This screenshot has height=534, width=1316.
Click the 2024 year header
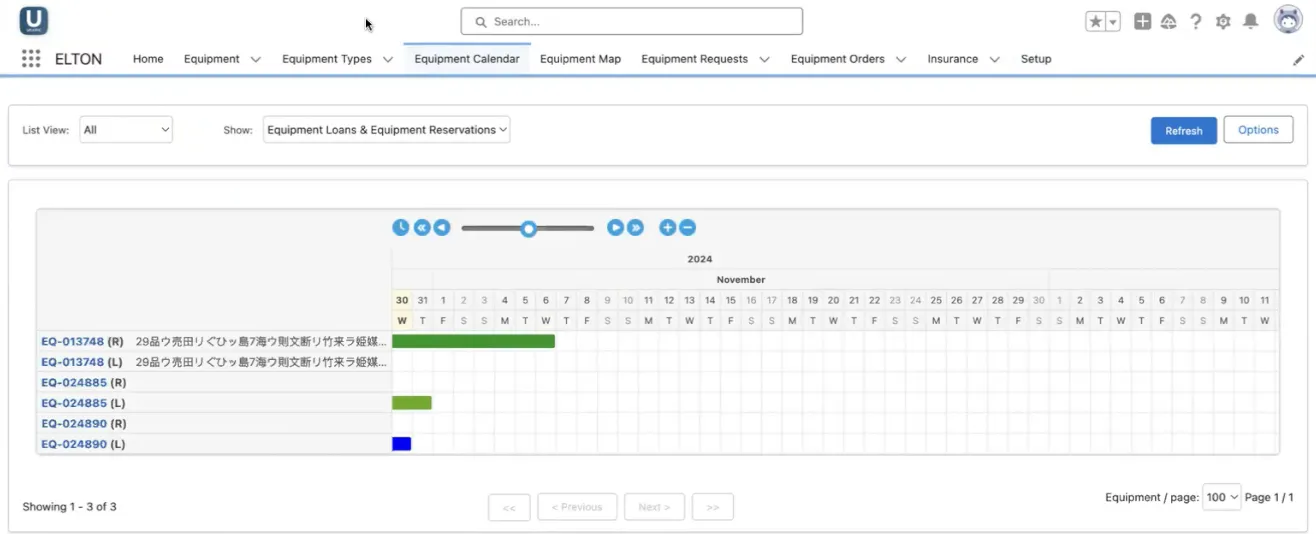[x=700, y=259]
